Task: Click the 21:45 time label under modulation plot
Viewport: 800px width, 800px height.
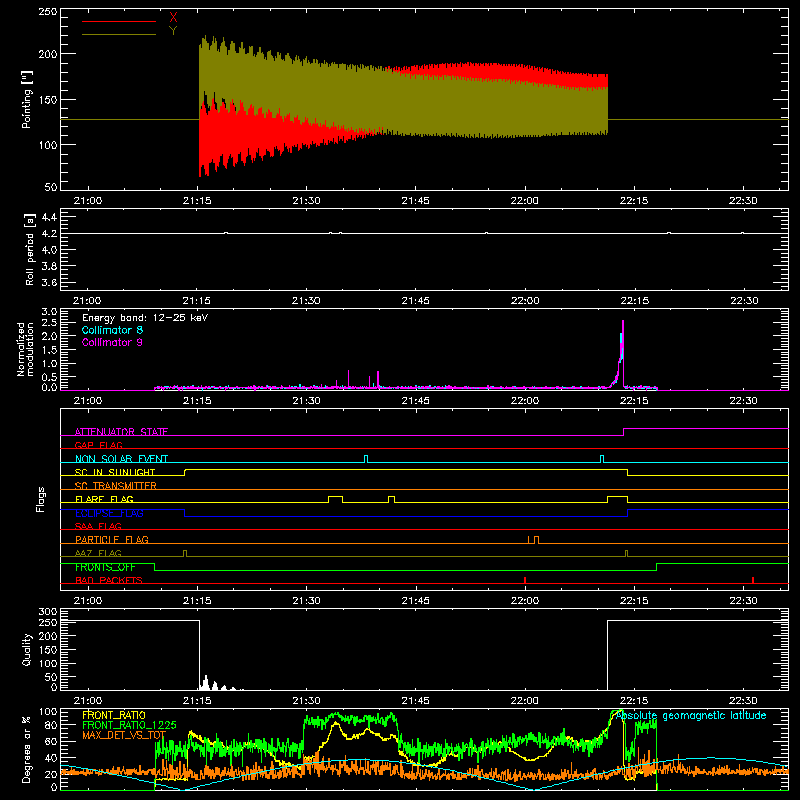Action: coord(415,401)
